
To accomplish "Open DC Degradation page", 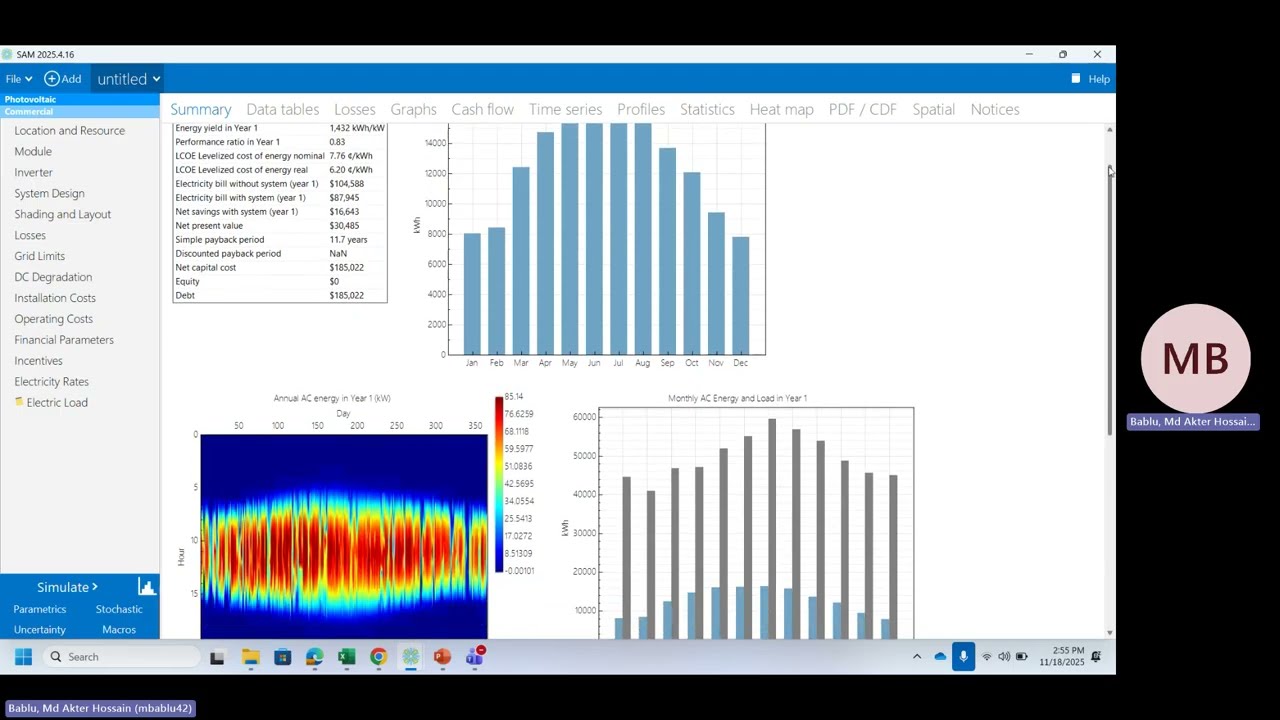I will (x=53, y=278).
